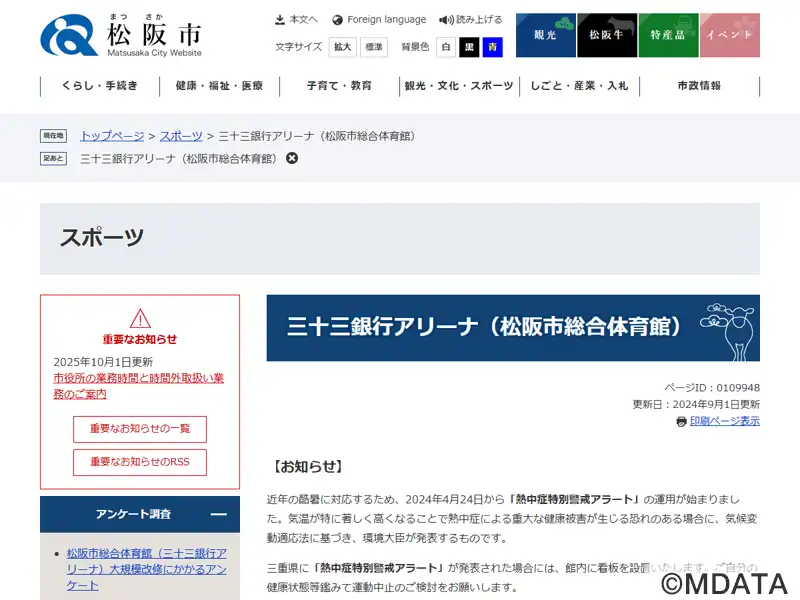
Task: Enlarge text size with 拡大
Action: 343,47
